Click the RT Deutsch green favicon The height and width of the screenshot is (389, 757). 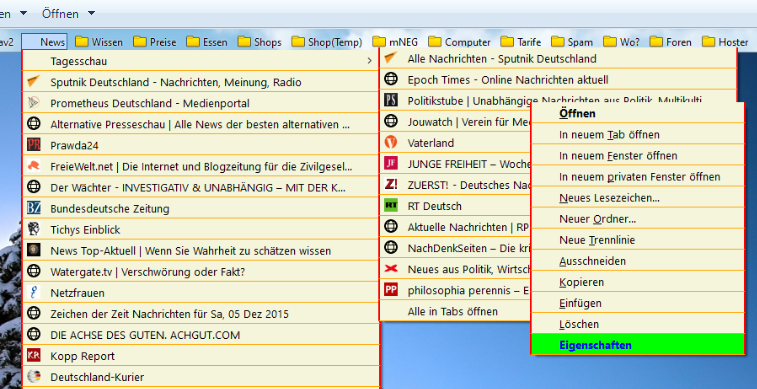click(x=391, y=206)
